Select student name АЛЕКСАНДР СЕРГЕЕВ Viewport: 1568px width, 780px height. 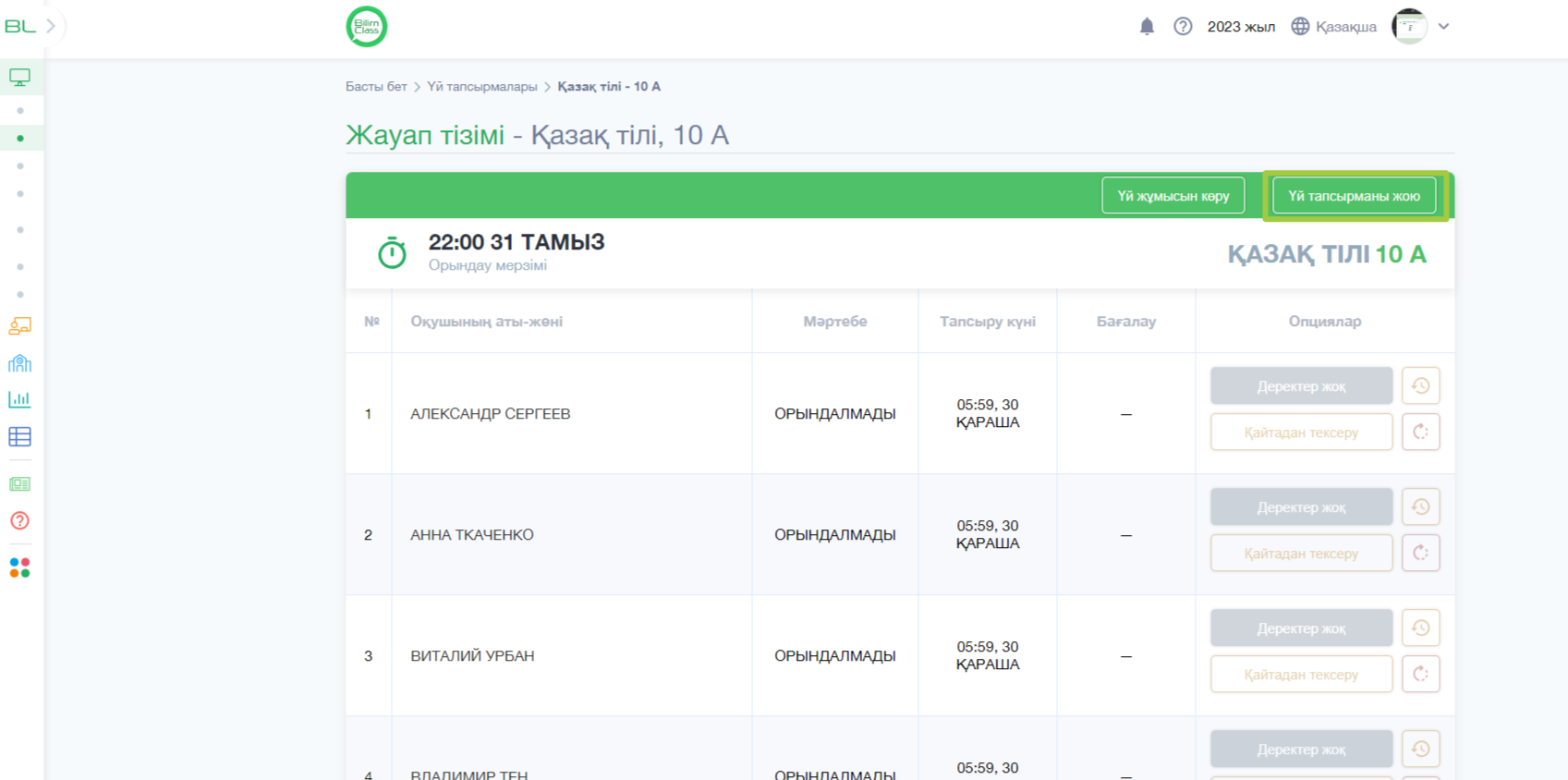[491, 414]
